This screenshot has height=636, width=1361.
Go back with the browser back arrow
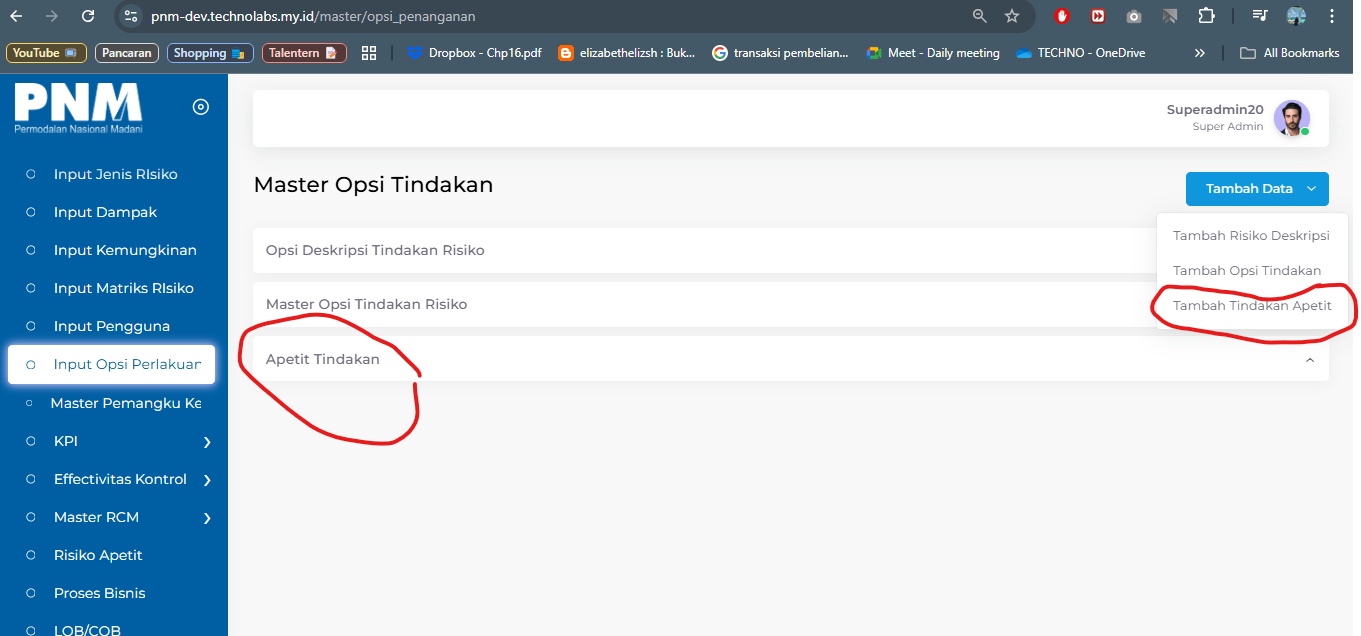point(16,16)
